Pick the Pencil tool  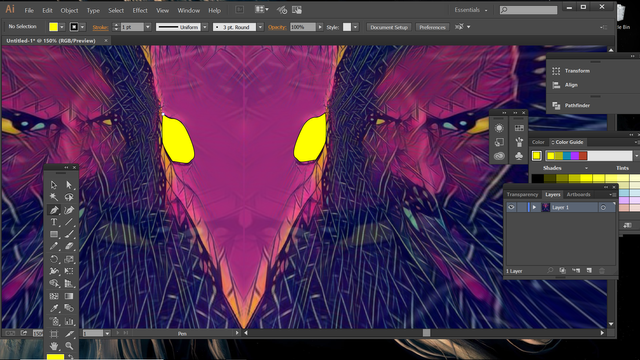54,247
